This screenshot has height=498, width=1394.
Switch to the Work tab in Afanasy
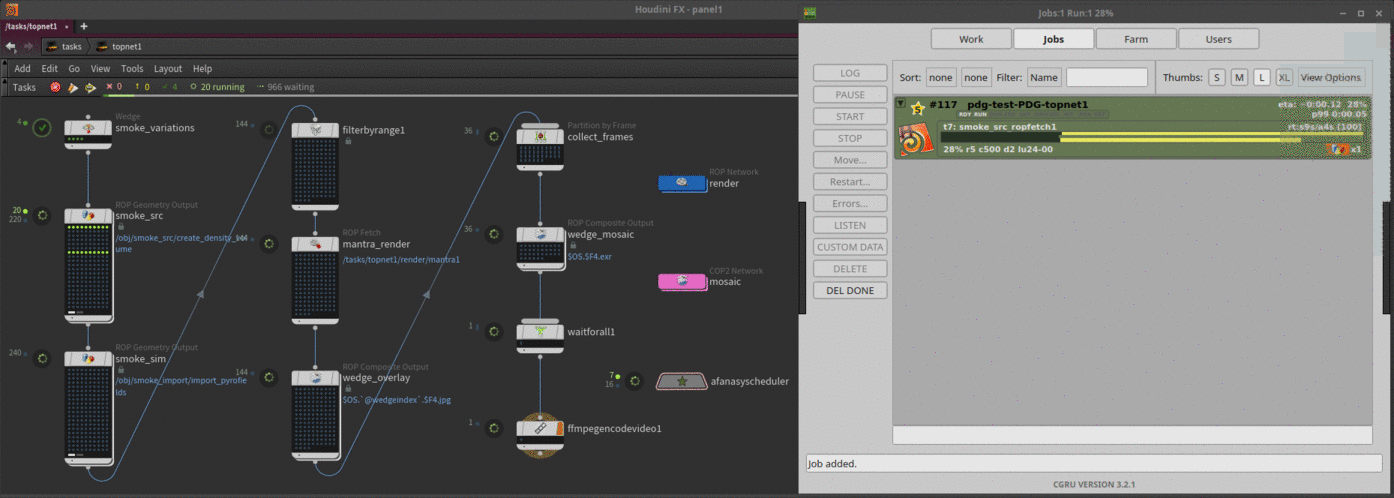coord(971,39)
